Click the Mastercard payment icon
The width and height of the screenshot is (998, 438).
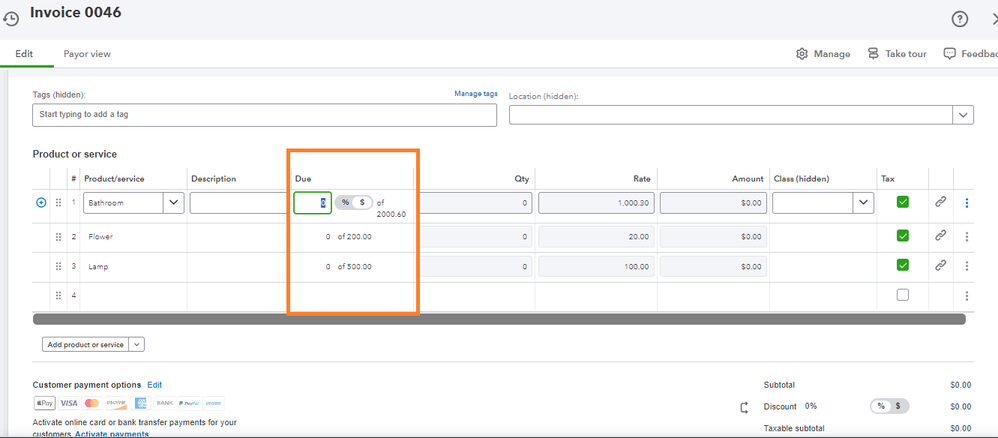[92, 403]
